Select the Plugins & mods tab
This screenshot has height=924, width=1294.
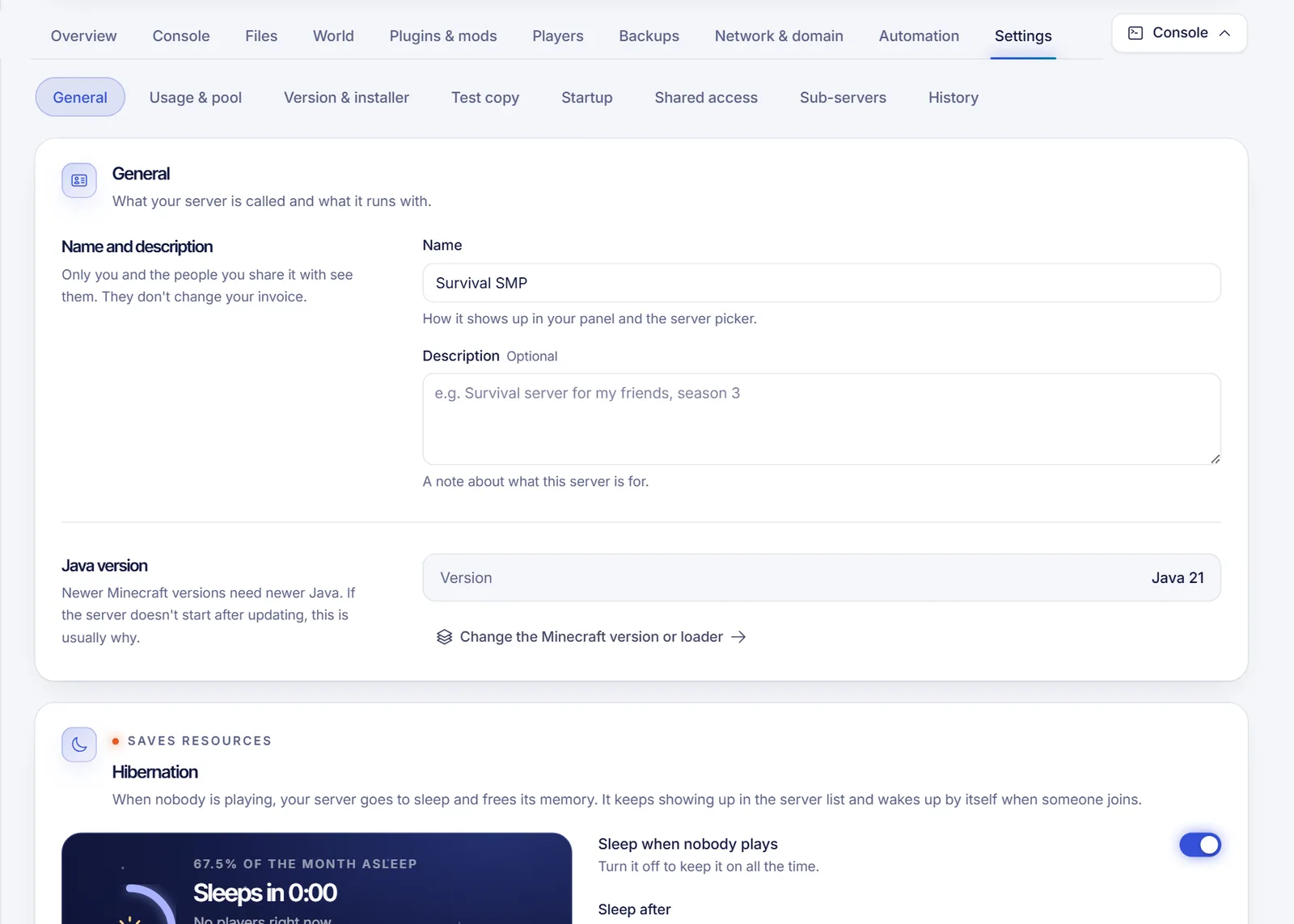[443, 36]
